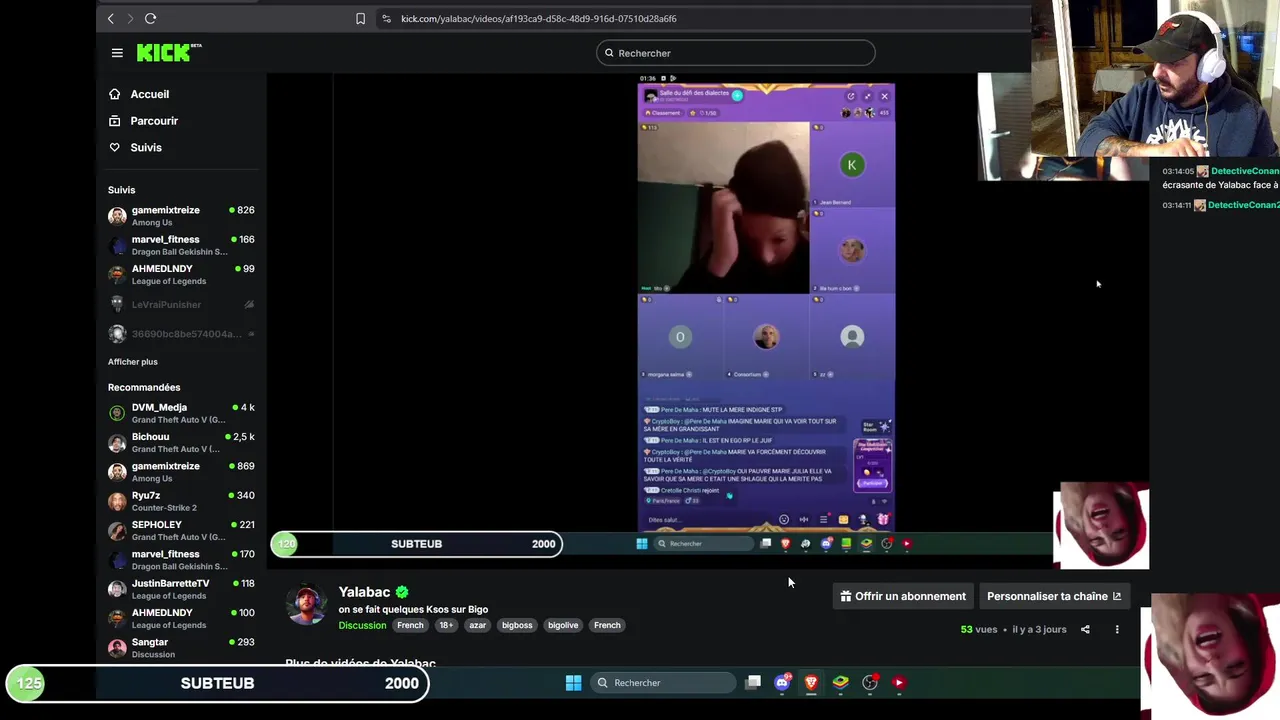This screenshot has height=720, width=1280.
Task: Click the SUBTEUB 125/2000 progress bar
Action: pos(217,683)
